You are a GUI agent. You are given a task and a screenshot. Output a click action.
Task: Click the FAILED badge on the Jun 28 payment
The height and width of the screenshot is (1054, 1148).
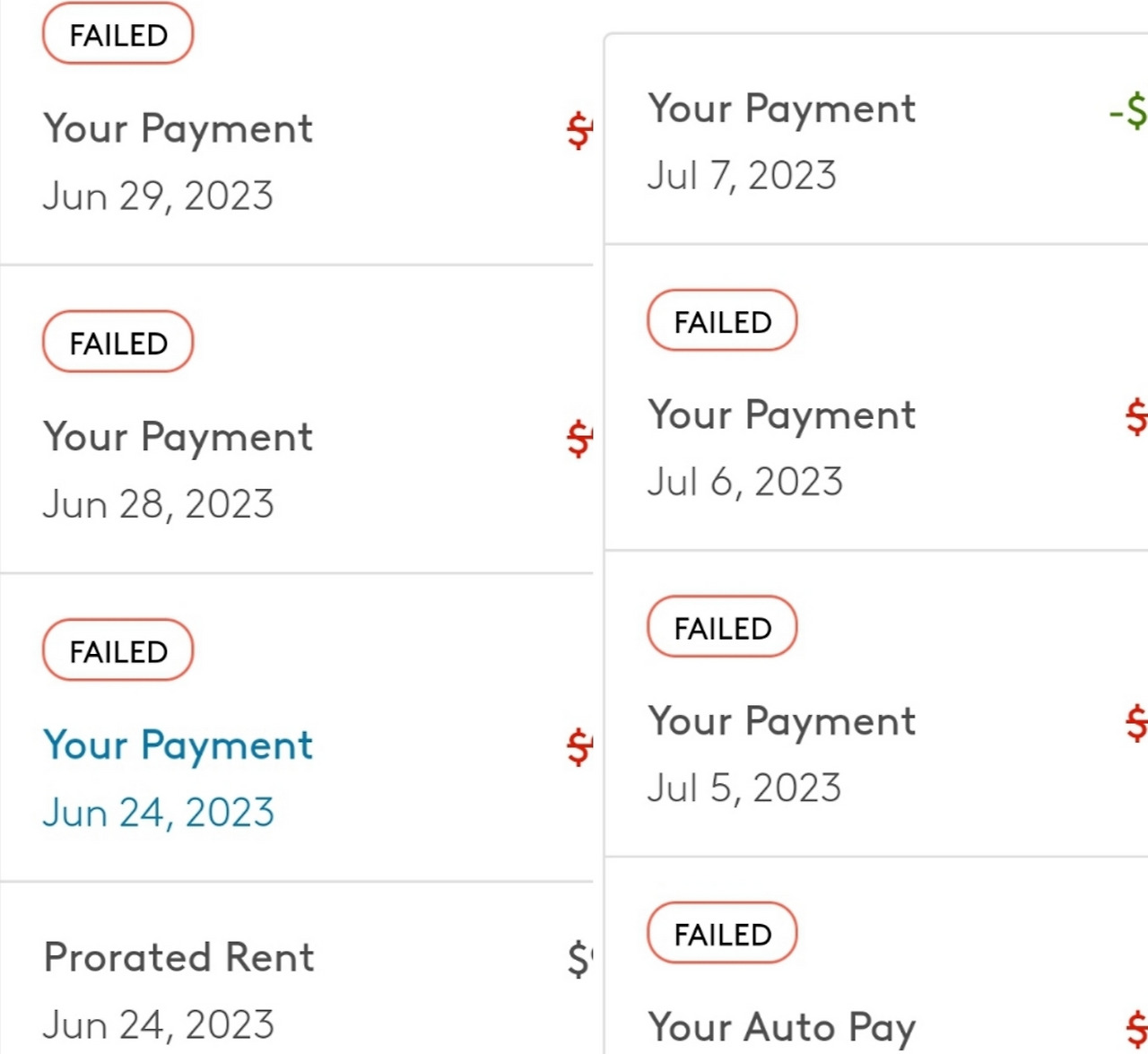pos(117,342)
